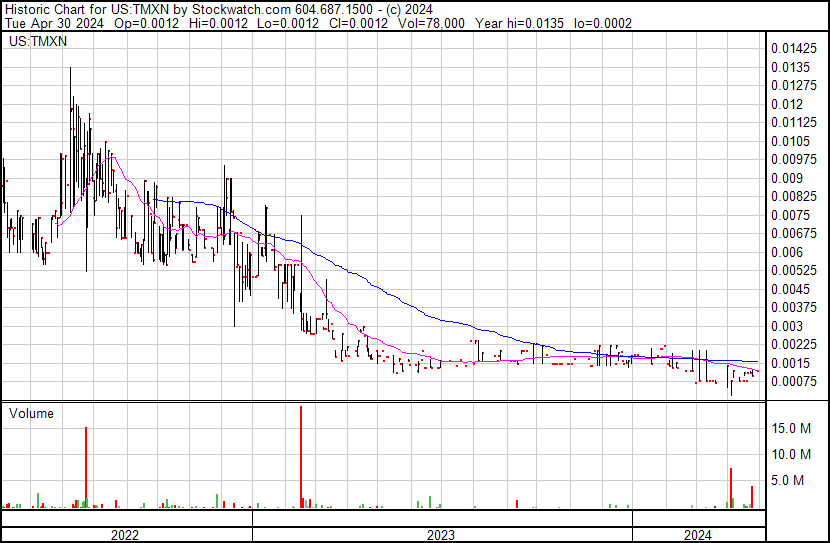Select the 0.01125 price axis label
Screen dimensions: 830x543
(794, 122)
